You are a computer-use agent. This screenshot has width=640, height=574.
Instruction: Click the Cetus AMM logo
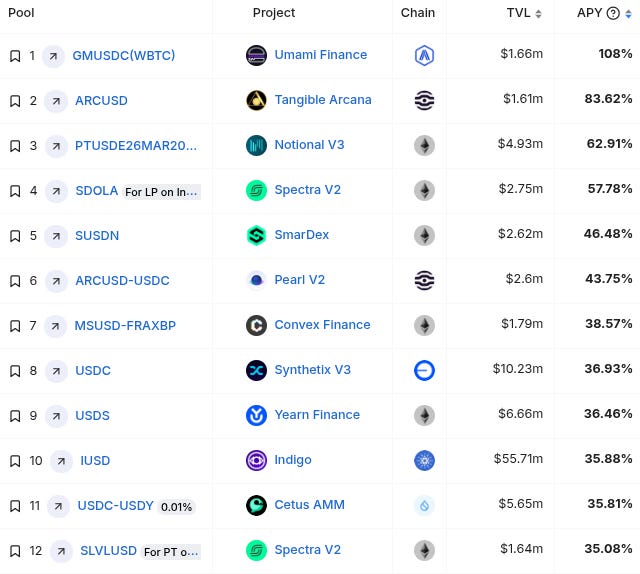coord(256,505)
